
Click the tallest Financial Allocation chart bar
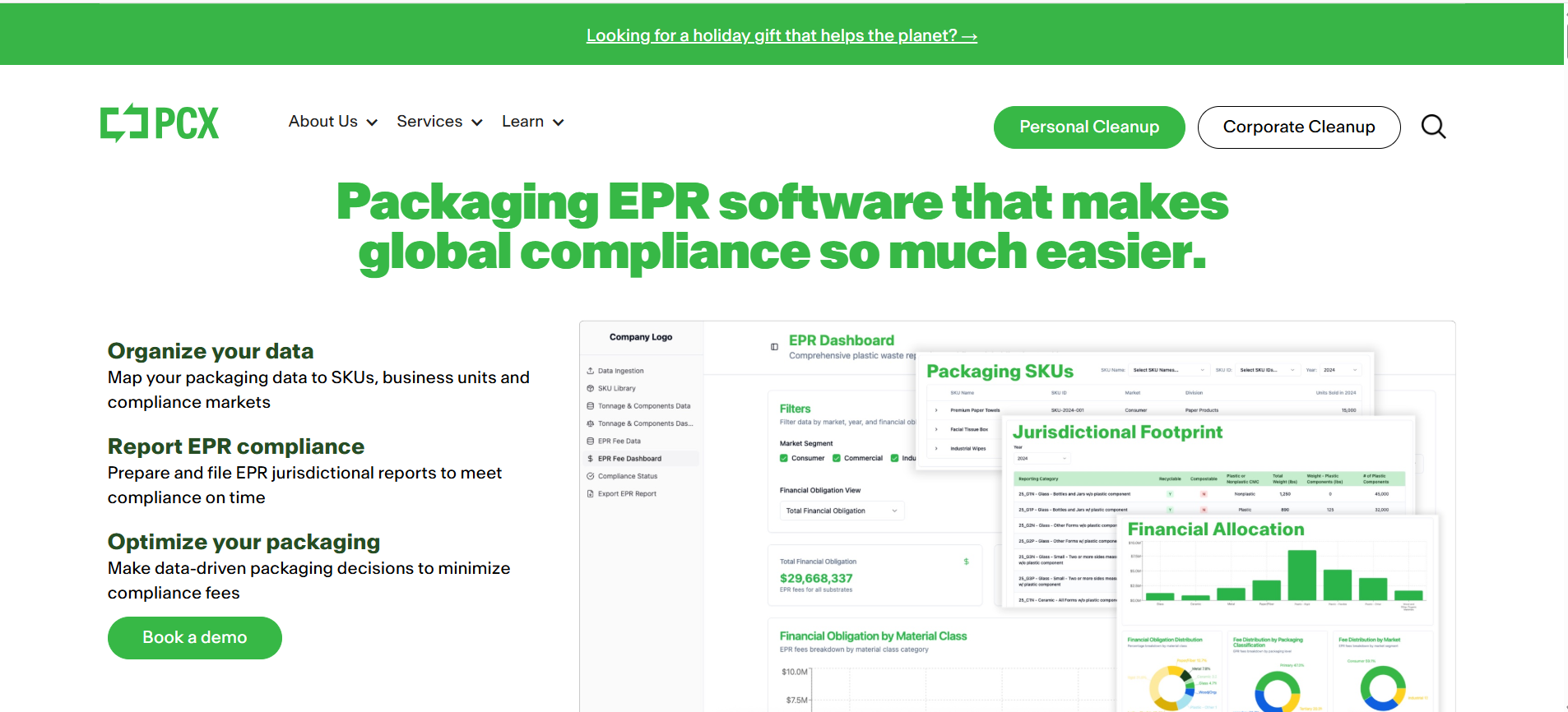click(1301, 576)
